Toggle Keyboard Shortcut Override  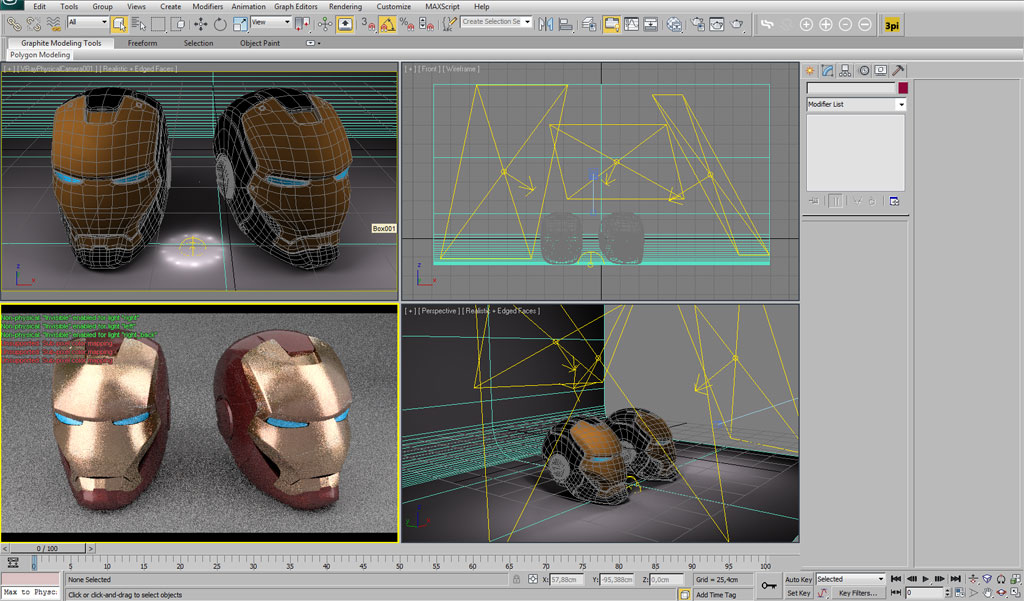coord(345,24)
